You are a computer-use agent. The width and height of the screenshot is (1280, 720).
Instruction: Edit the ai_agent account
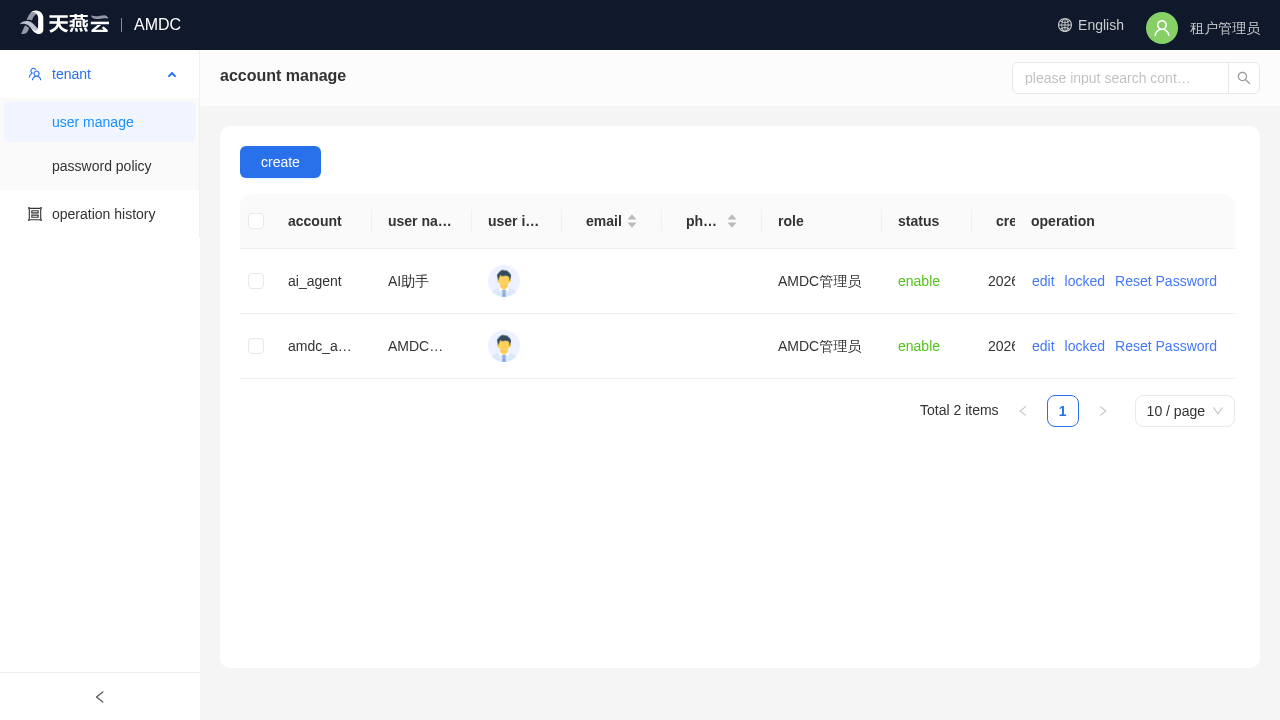tap(1043, 281)
